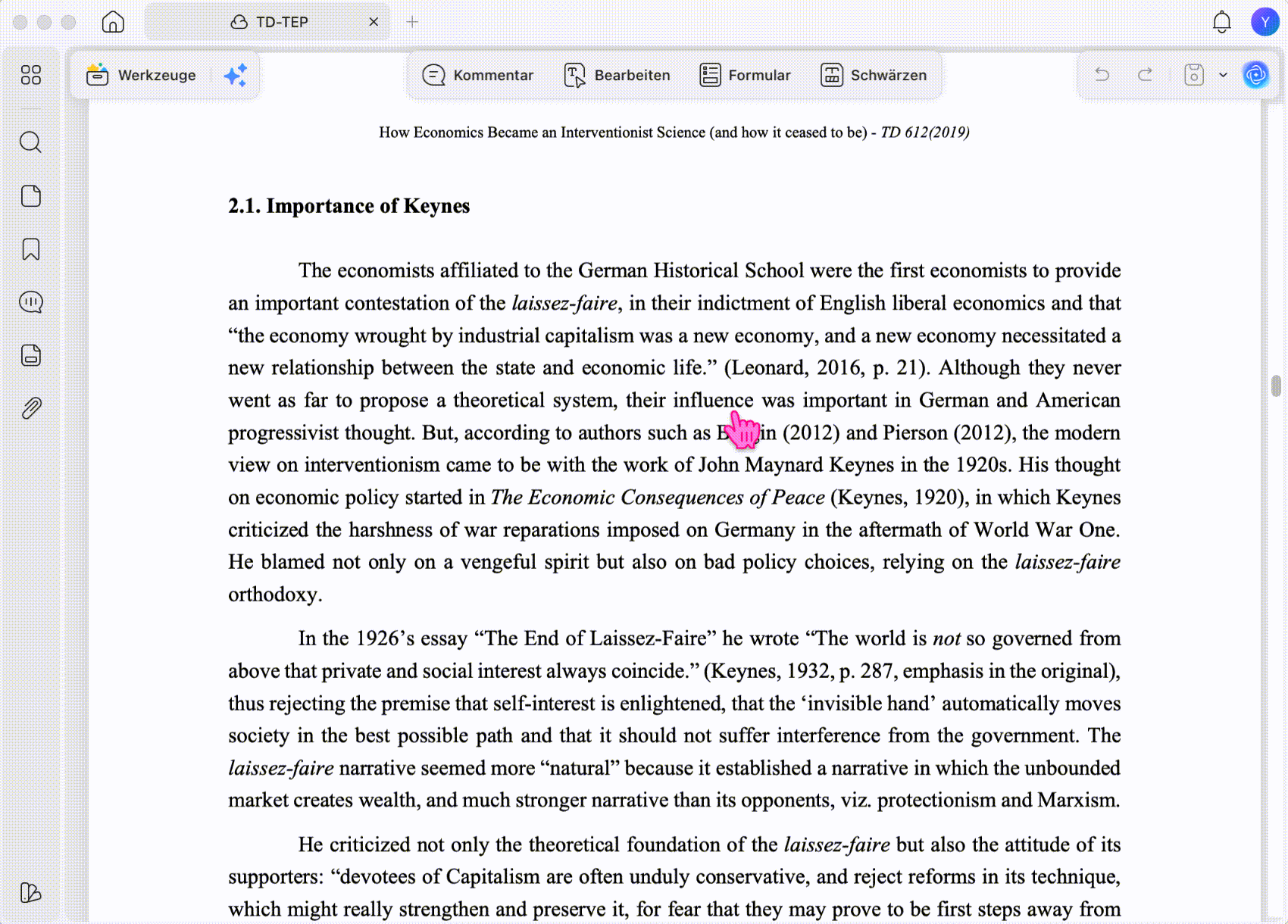Open the thumbnails grid panel
The height and width of the screenshot is (924, 1288).
point(31,74)
